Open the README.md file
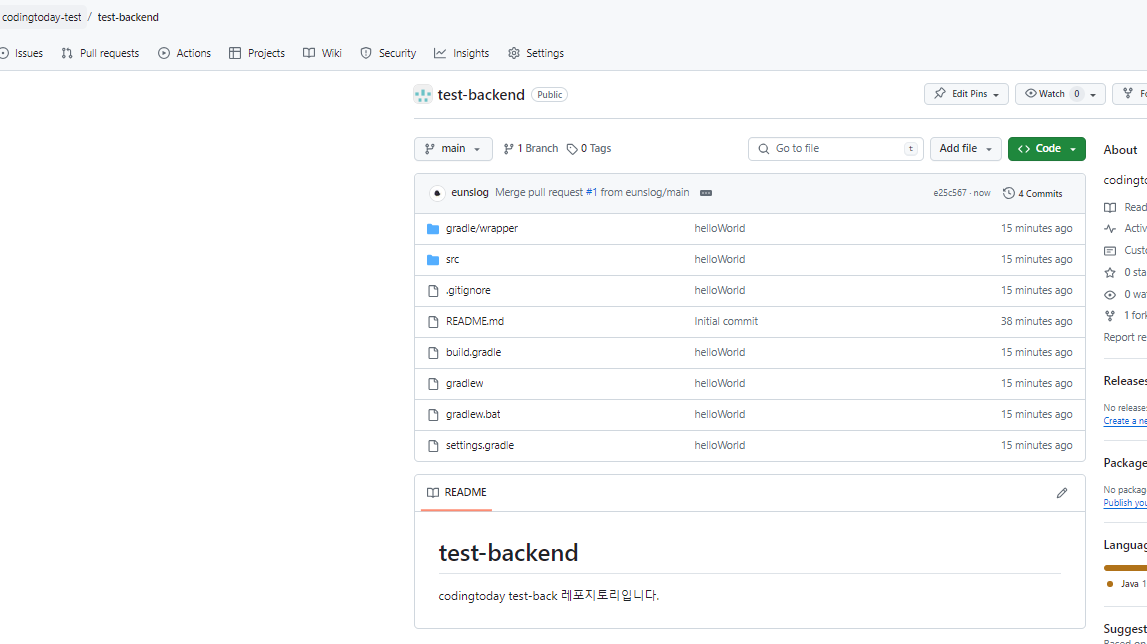 tap(475, 321)
